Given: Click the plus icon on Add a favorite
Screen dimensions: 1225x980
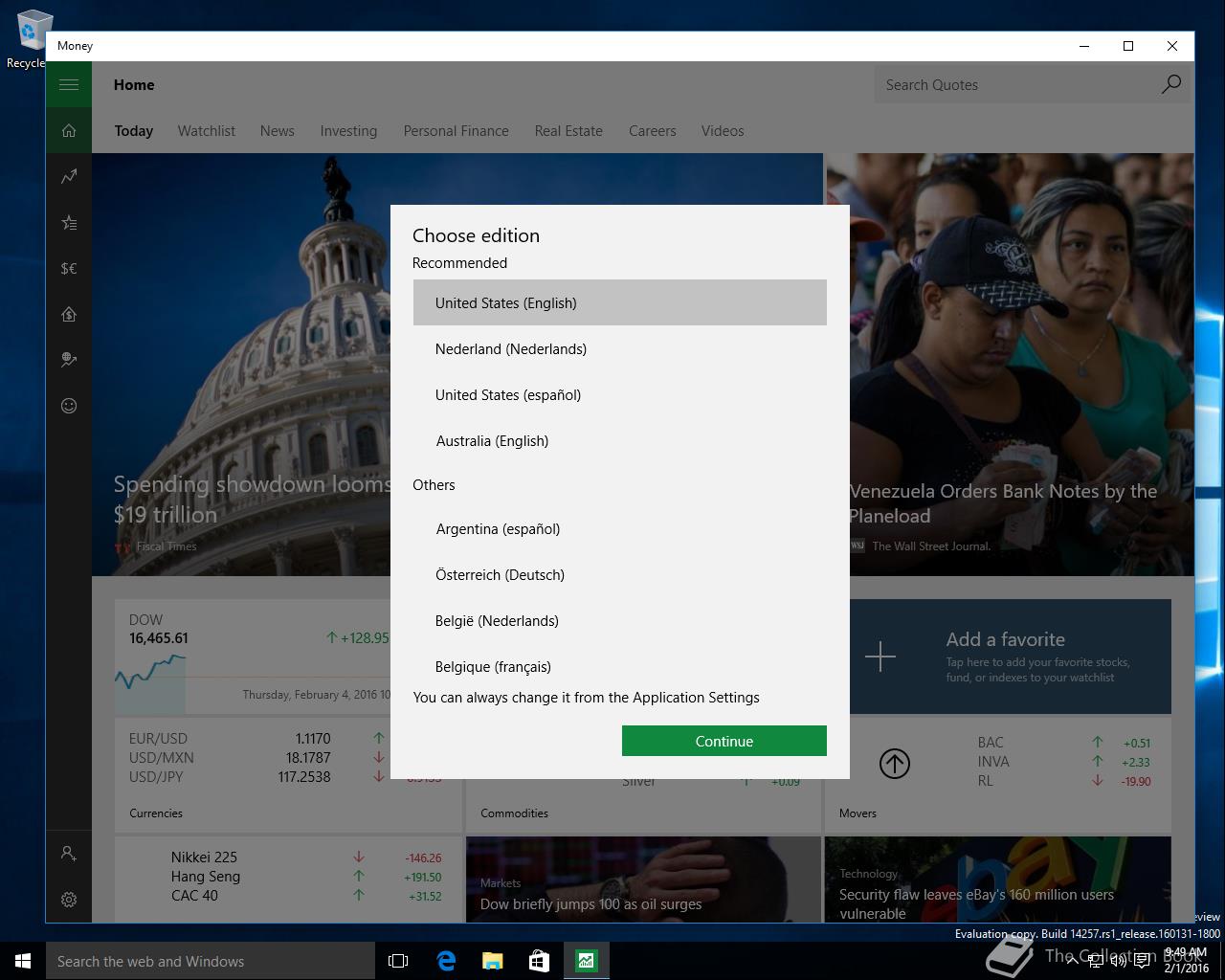Looking at the screenshot, I should pyautogui.click(x=880, y=657).
